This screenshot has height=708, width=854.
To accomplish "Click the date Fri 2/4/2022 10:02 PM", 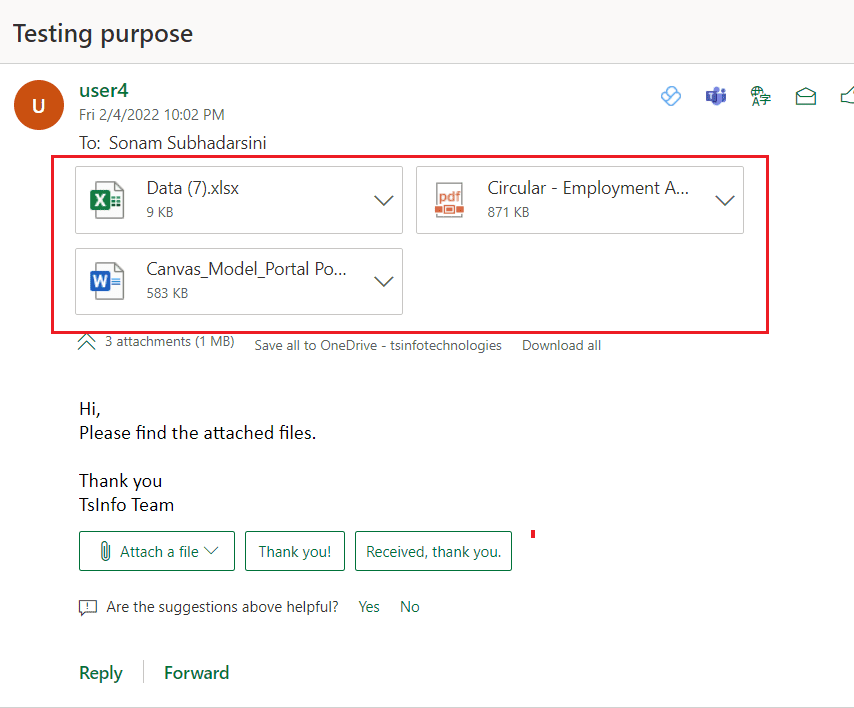I will pyautogui.click(x=151, y=115).
